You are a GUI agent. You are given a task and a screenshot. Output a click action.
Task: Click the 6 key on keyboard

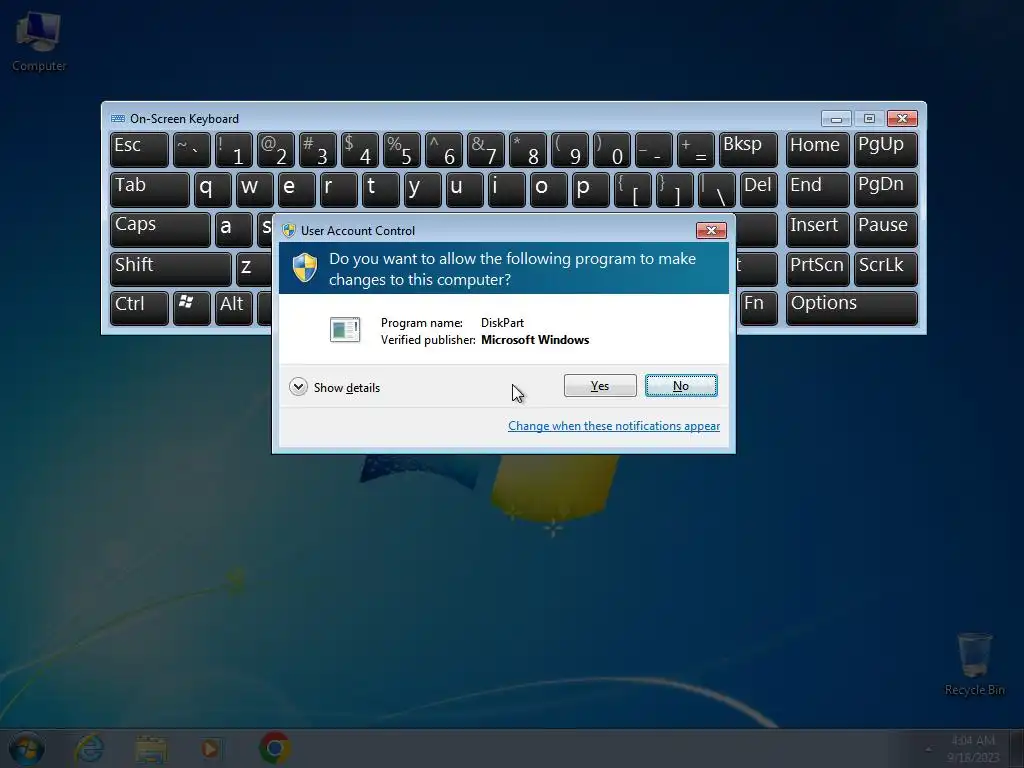(x=443, y=150)
